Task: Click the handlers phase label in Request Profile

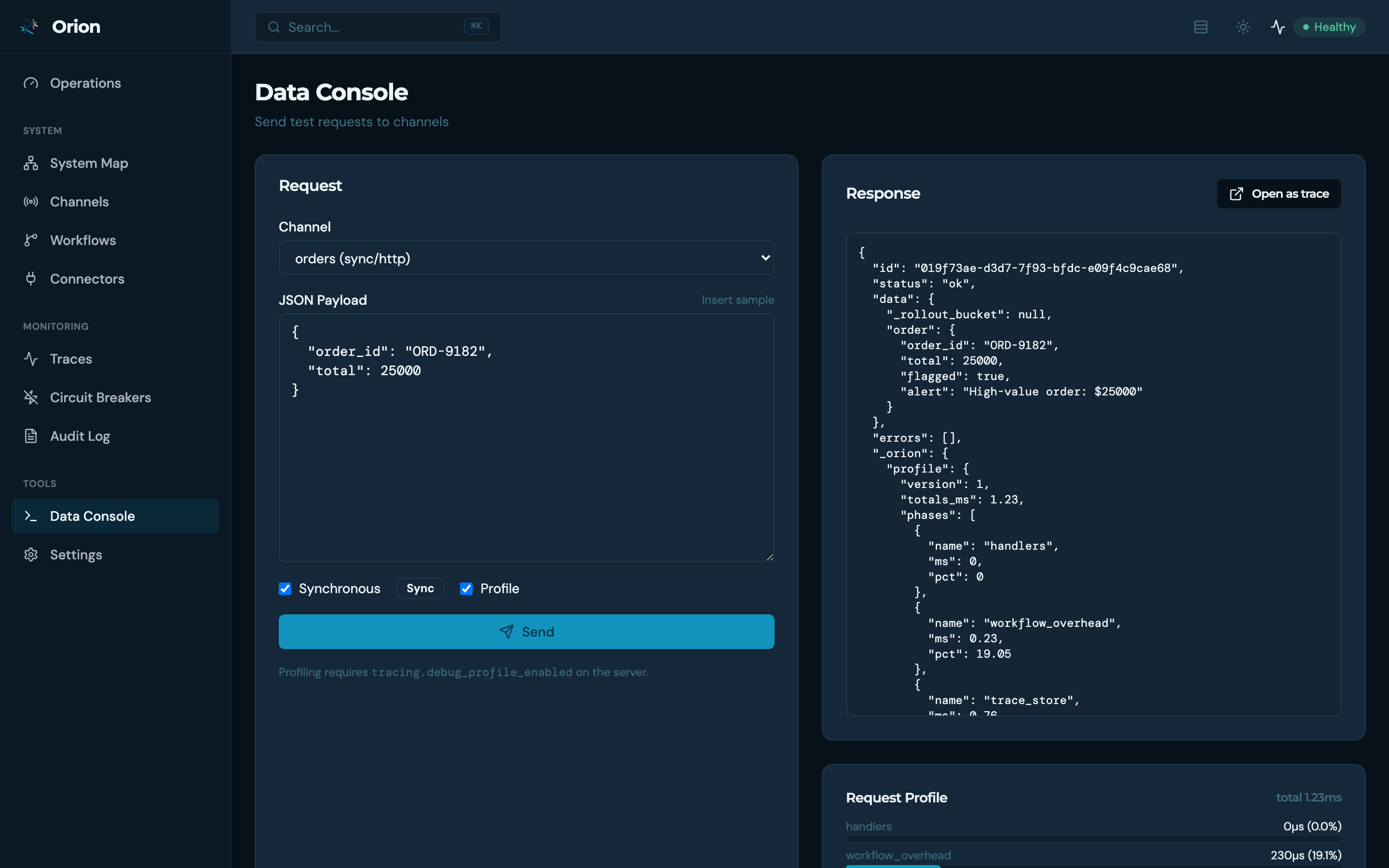Action: [x=869, y=826]
